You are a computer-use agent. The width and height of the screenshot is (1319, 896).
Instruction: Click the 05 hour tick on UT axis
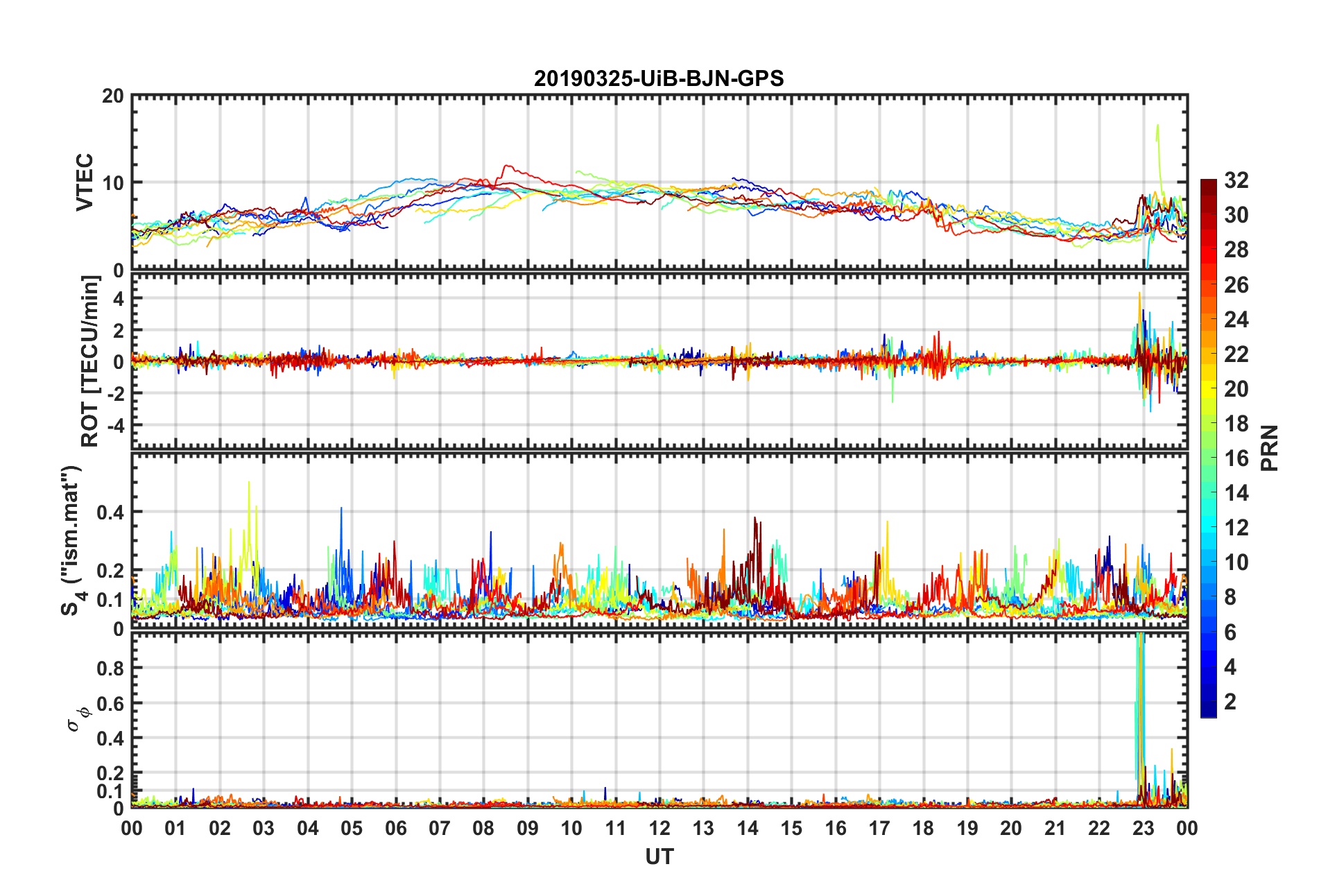[352, 829]
